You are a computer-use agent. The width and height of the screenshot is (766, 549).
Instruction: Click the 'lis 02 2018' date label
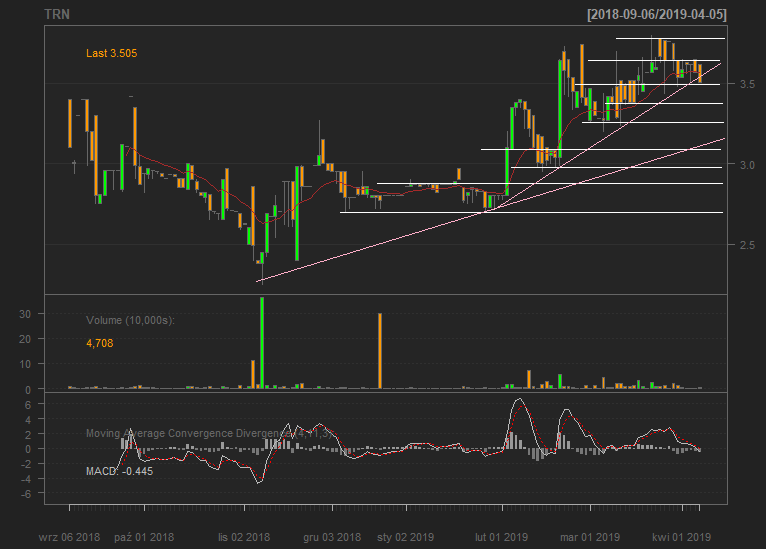[244, 537]
